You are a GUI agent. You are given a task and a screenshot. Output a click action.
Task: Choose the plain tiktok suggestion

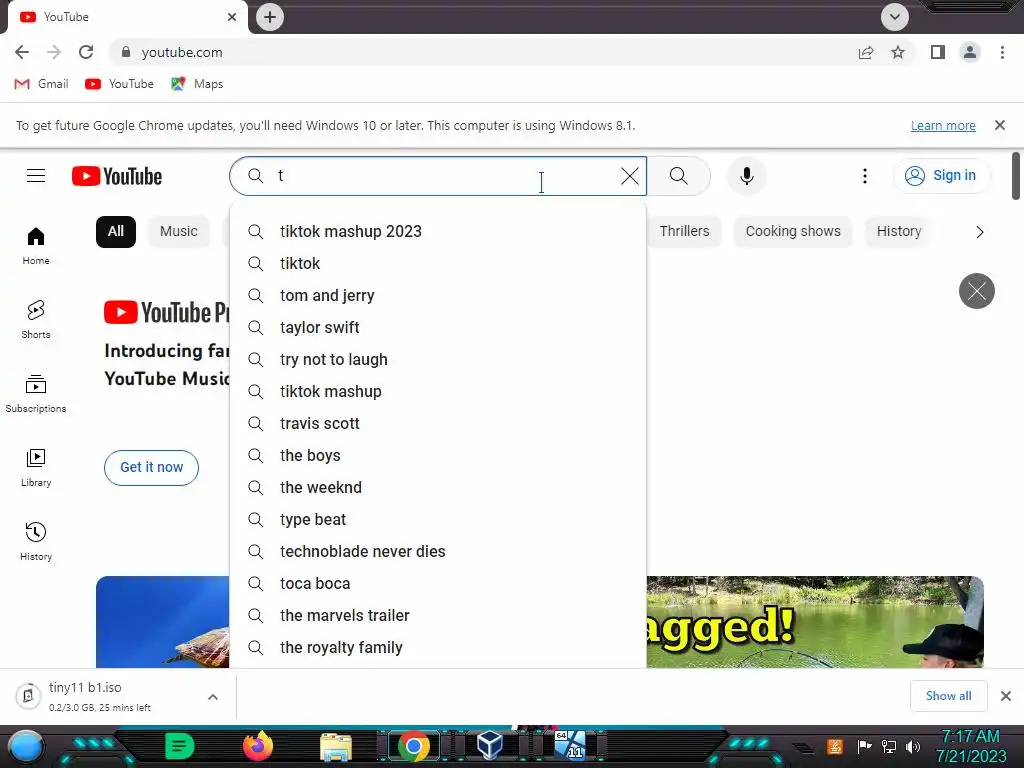point(438,264)
